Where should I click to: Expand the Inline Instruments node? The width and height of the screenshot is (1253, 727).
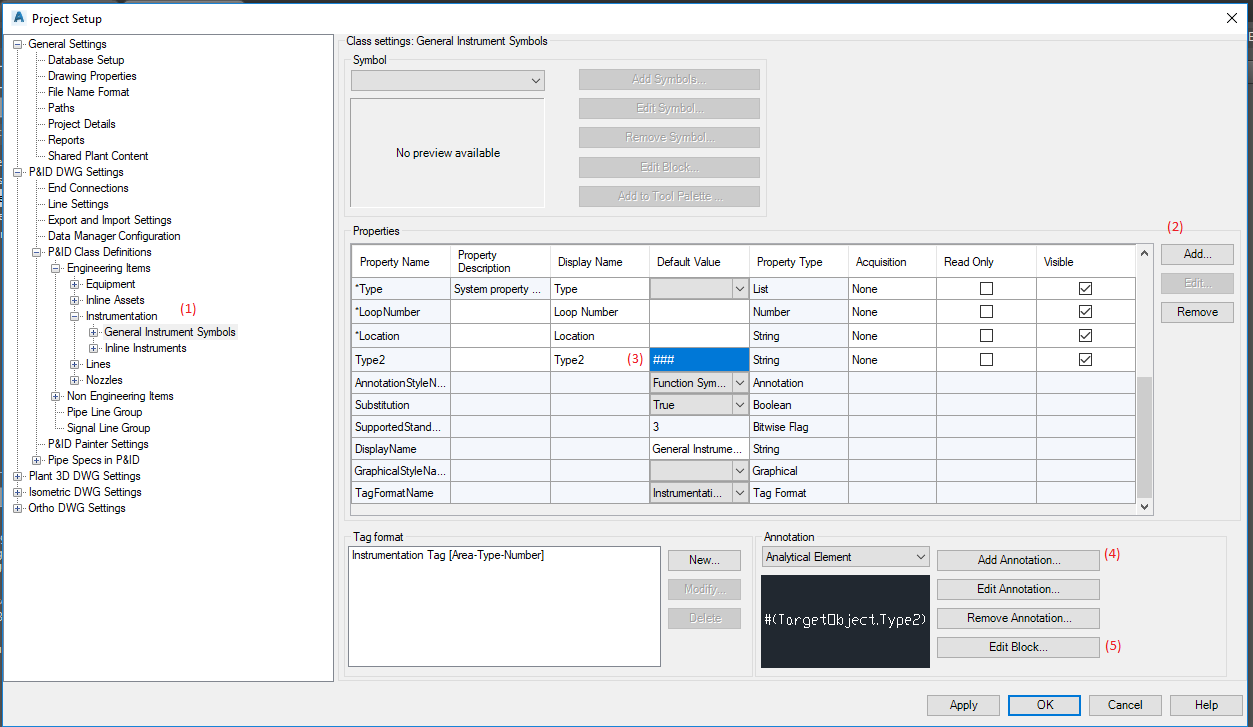[x=92, y=347]
